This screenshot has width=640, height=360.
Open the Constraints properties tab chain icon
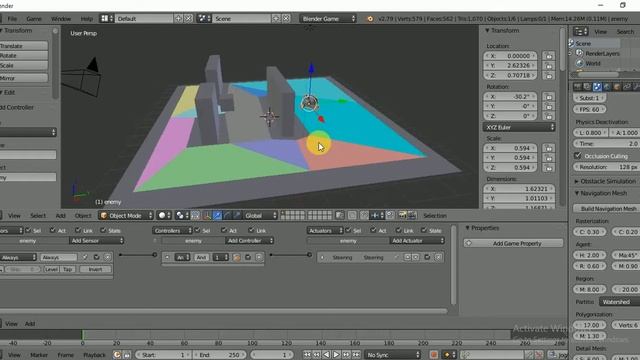pyautogui.click(x=627, y=87)
